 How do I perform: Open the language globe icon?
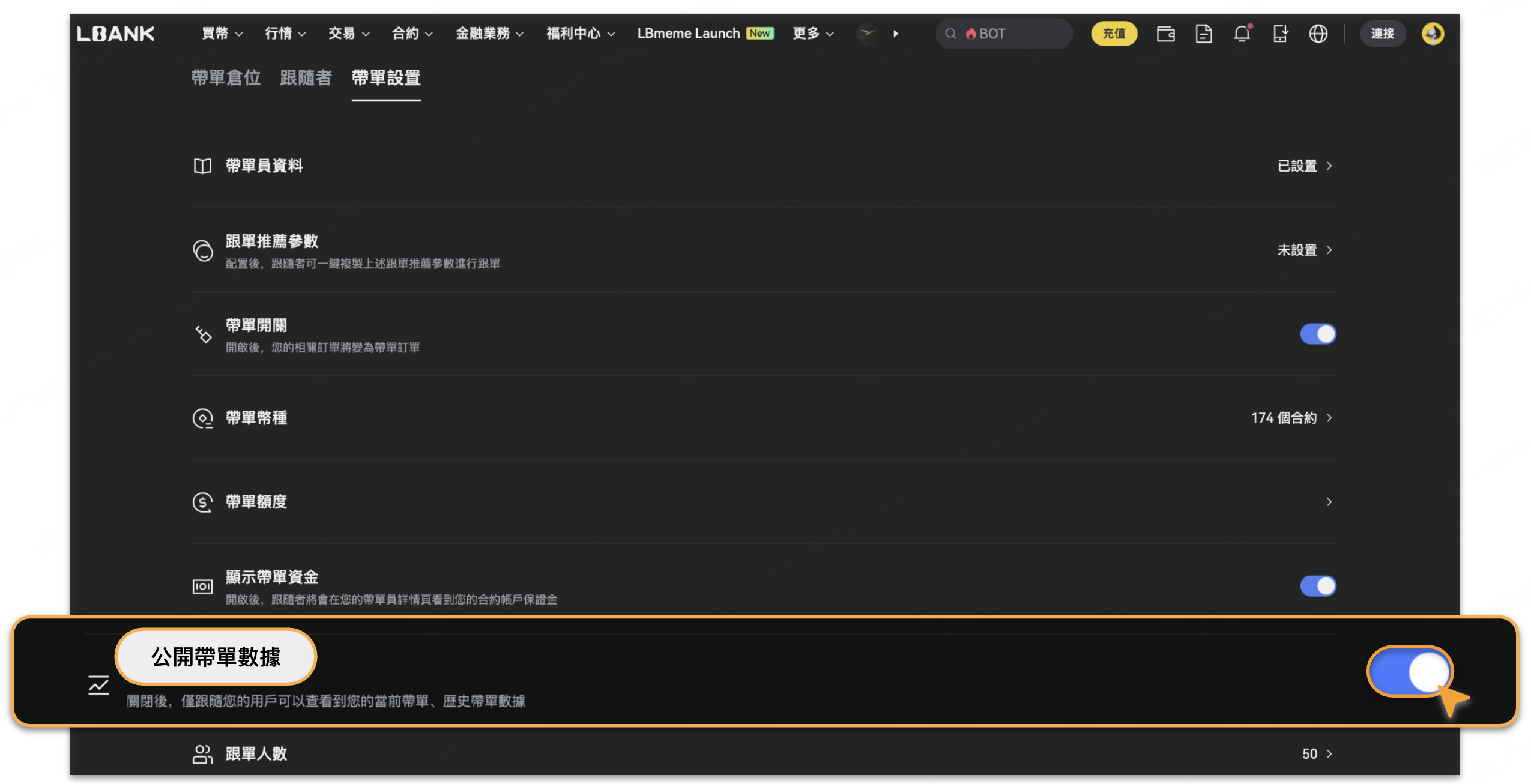click(x=1318, y=34)
